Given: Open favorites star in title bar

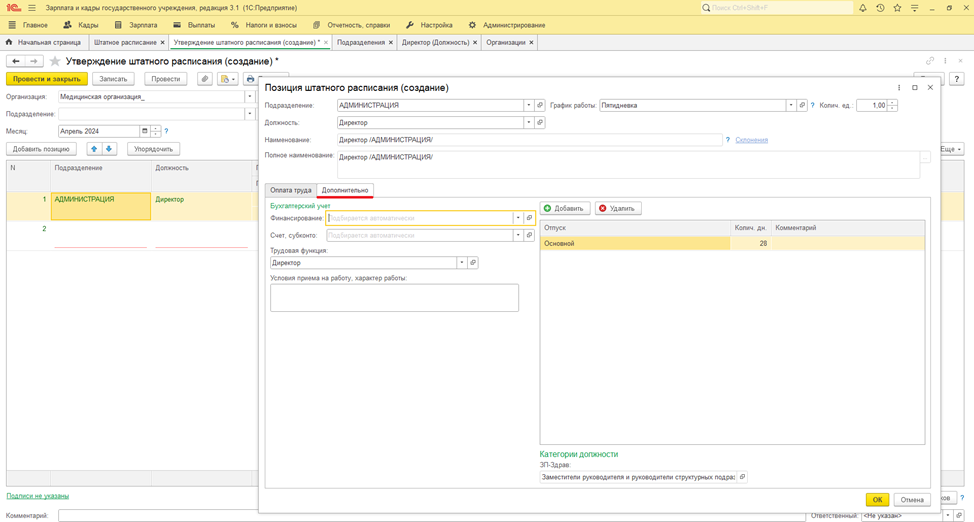Looking at the screenshot, I should point(897,8).
